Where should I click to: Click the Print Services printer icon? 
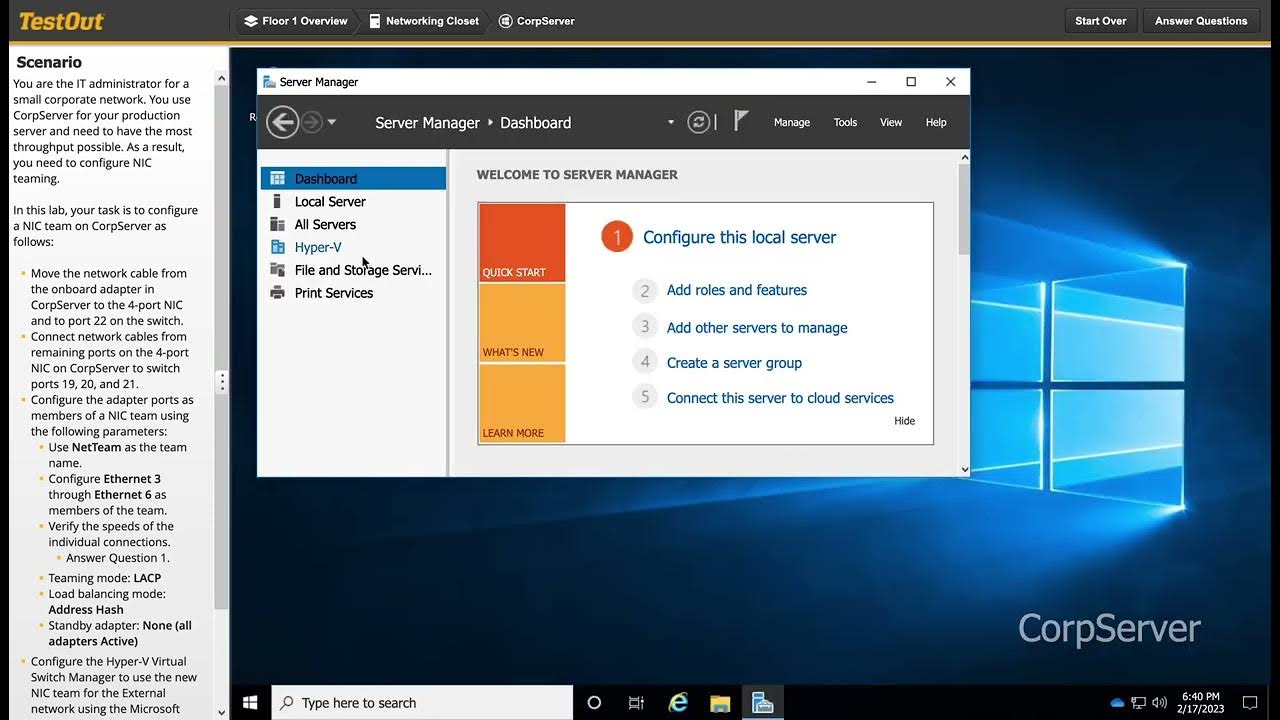pyautogui.click(x=277, y=293)
